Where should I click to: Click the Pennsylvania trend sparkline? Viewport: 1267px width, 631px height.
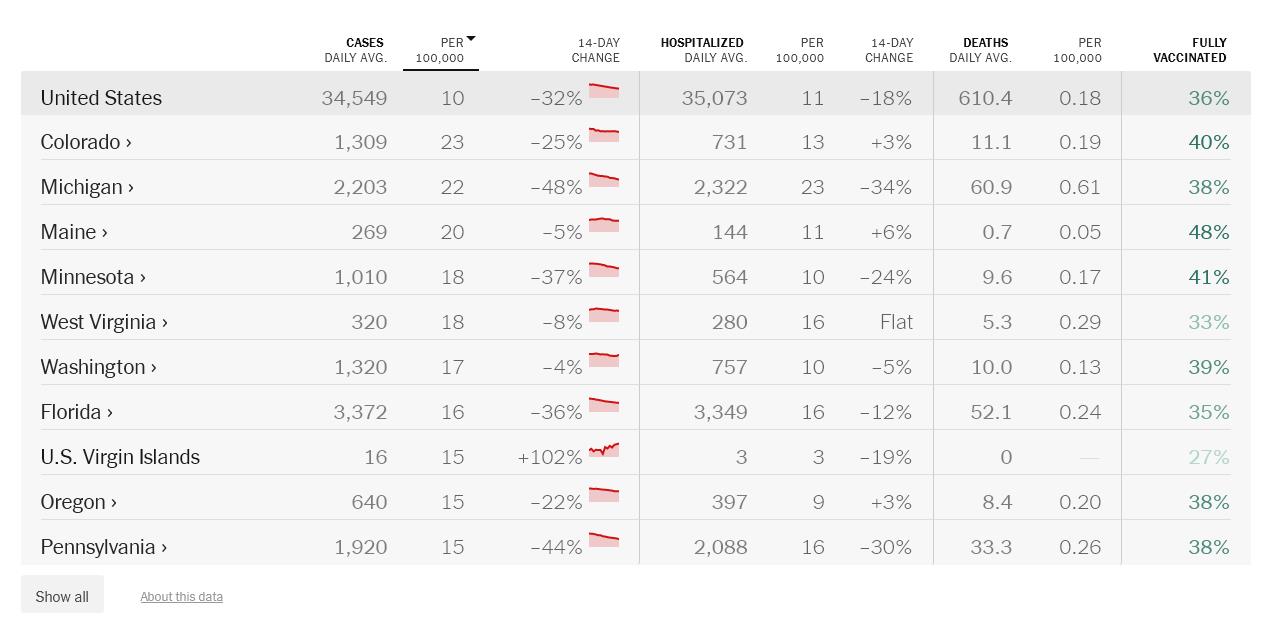(x=604, y=540)
